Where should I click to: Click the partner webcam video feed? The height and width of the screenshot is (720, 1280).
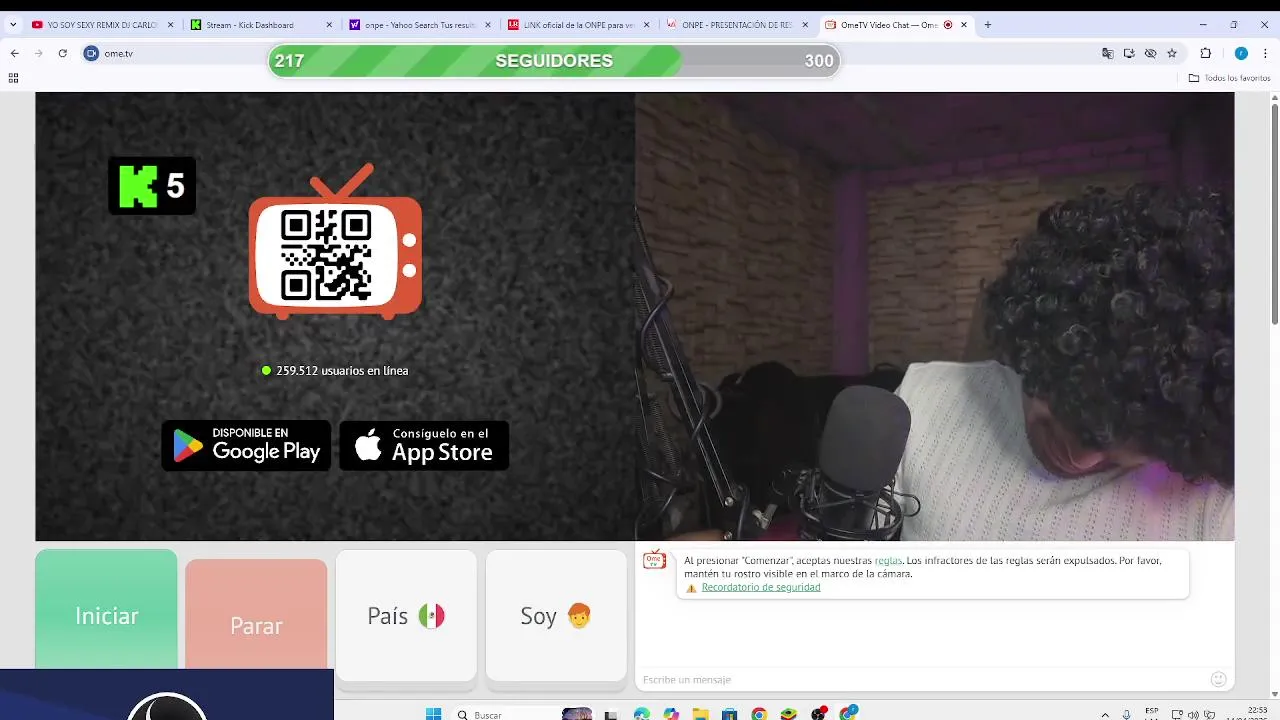(x=934, y=316)
